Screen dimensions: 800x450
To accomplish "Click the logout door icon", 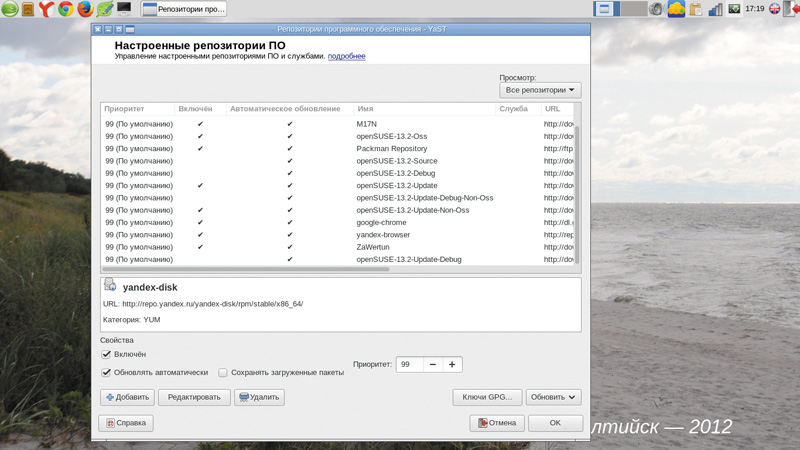I will (x=792, y=9).
